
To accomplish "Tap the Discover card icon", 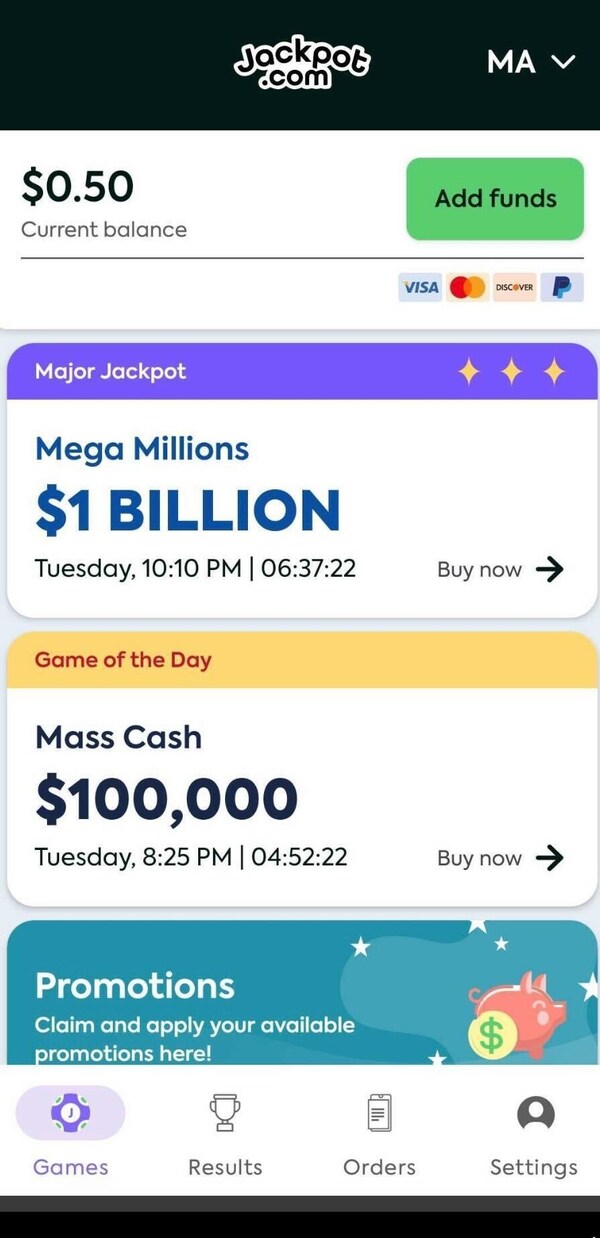I will point(514,288).
